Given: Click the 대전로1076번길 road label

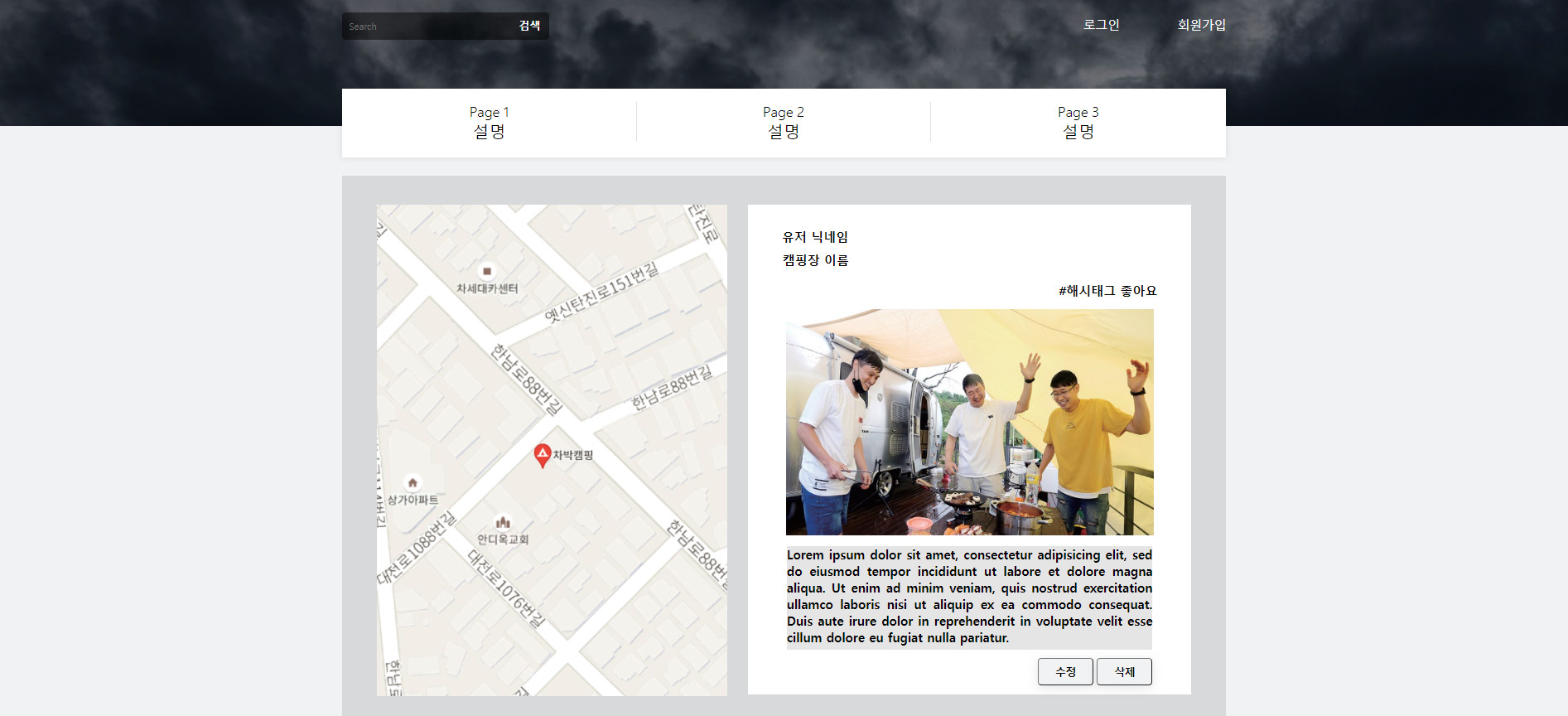Looking at the screenshot, I should point(507,588).
